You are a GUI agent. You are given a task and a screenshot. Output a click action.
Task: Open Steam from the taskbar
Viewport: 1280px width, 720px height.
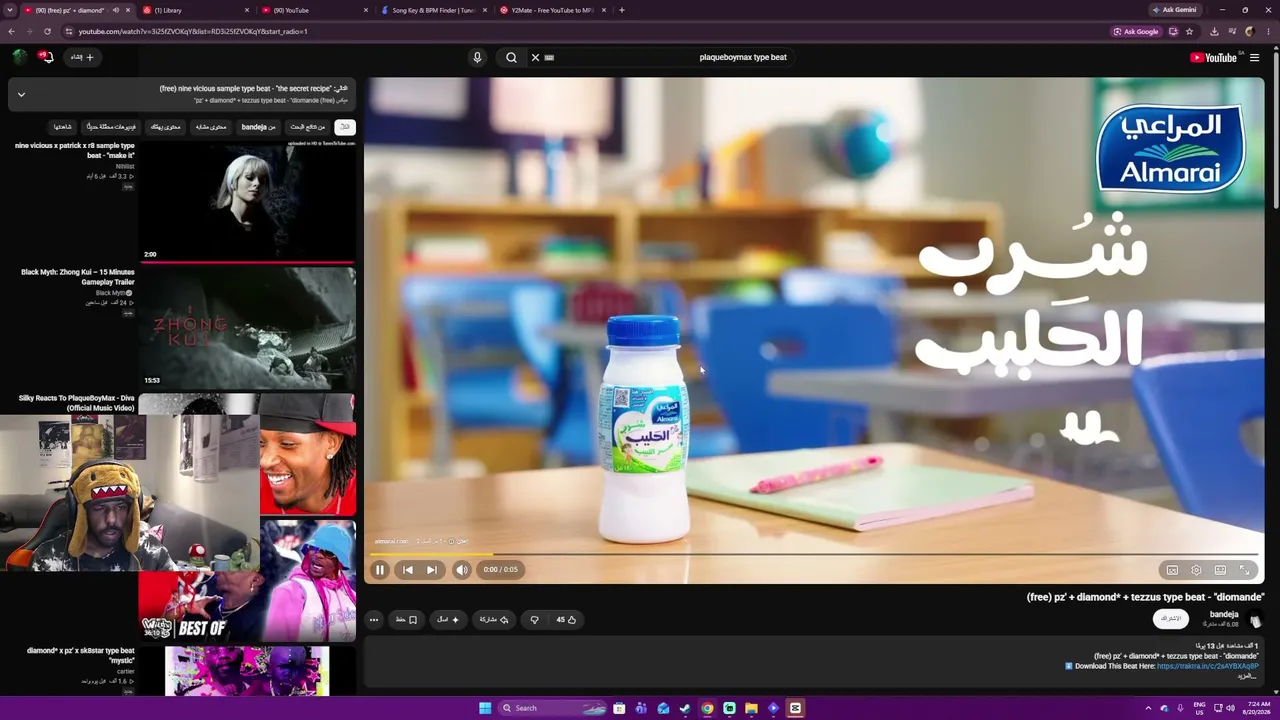[x=685, y=708]
